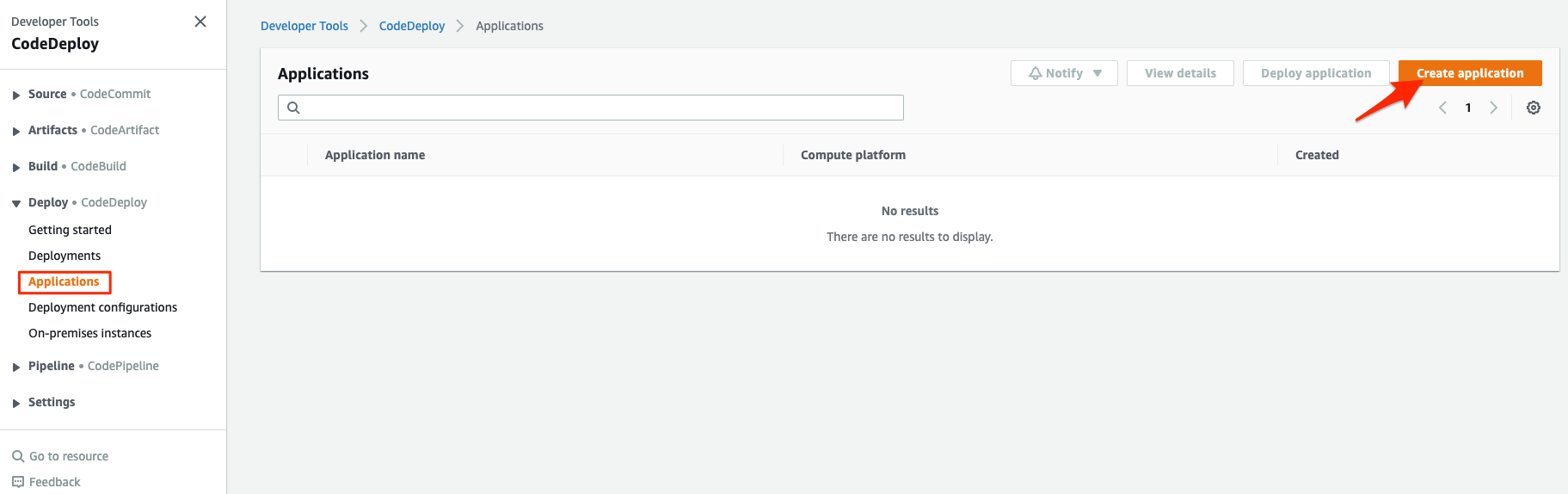
Task: Click the Developer Tools breadcrumb link
Action: (x=304, y=26)
